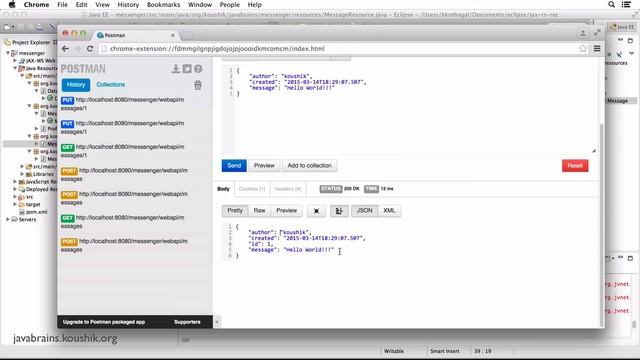This screenshot has height=360, width=640.
Task: Switch to the Collections tab
Action: click(111, 84)
